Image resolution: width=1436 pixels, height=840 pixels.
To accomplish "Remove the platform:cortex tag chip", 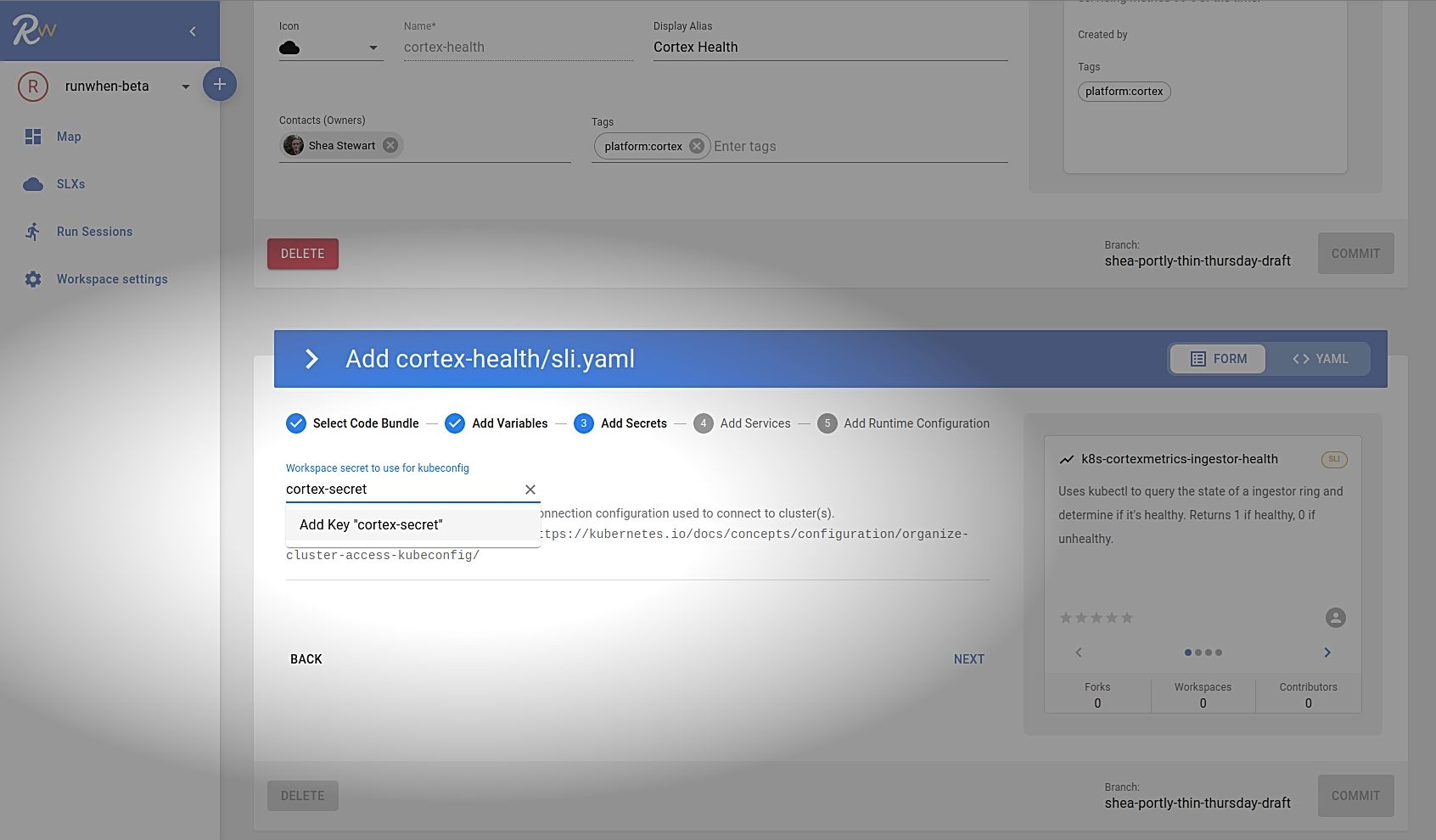I will click(x=697, y=146).
